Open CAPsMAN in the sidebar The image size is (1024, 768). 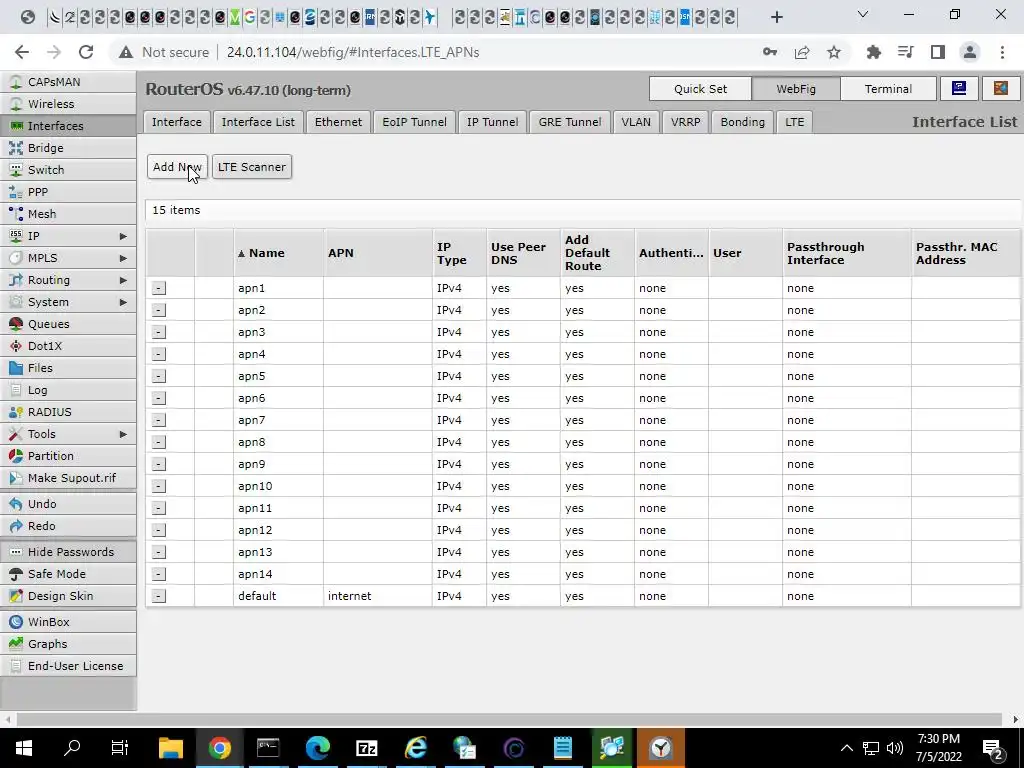pyautogui.click(x=68, y=82)
